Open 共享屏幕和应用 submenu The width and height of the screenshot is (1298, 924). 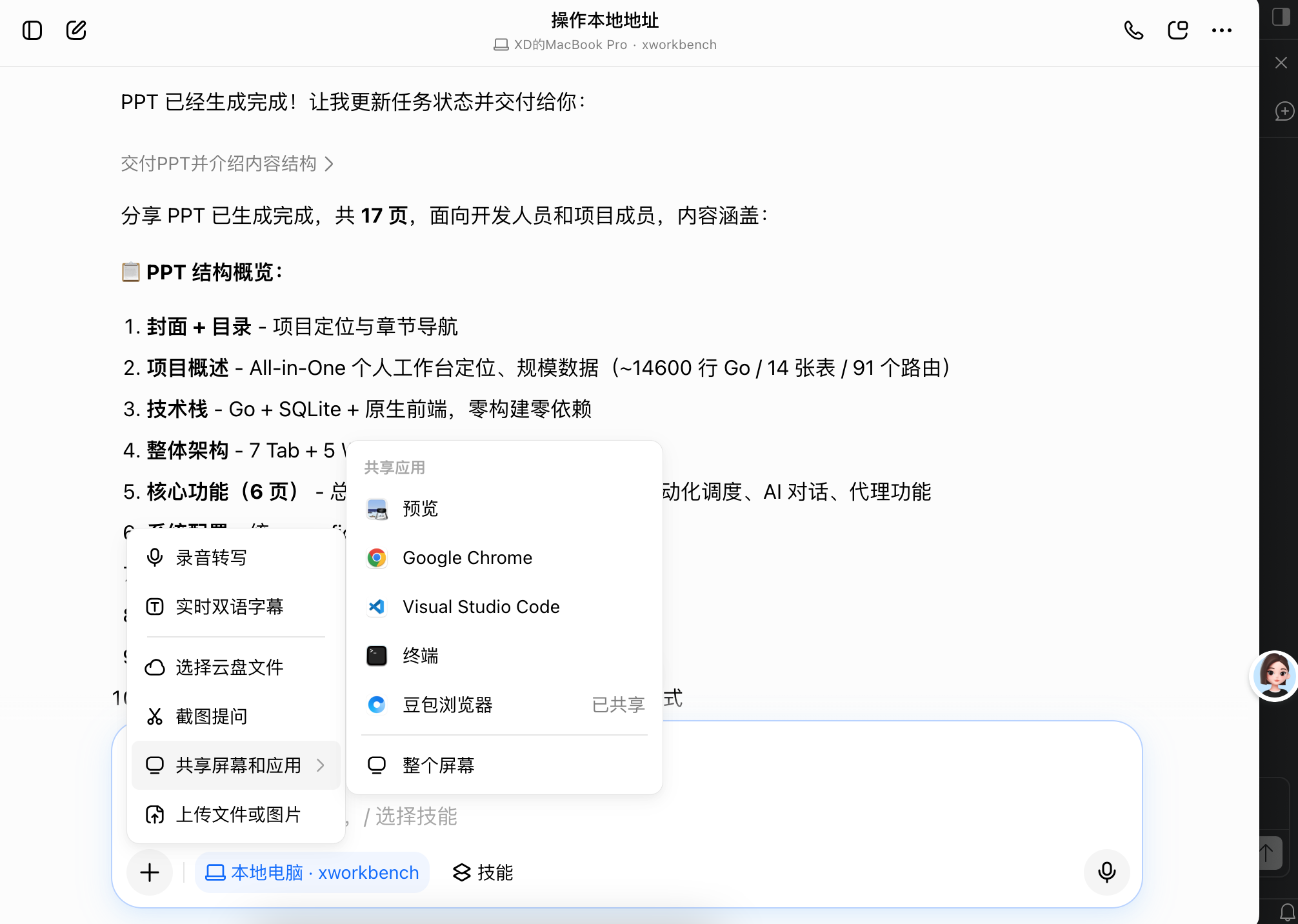tap(236, 765)
